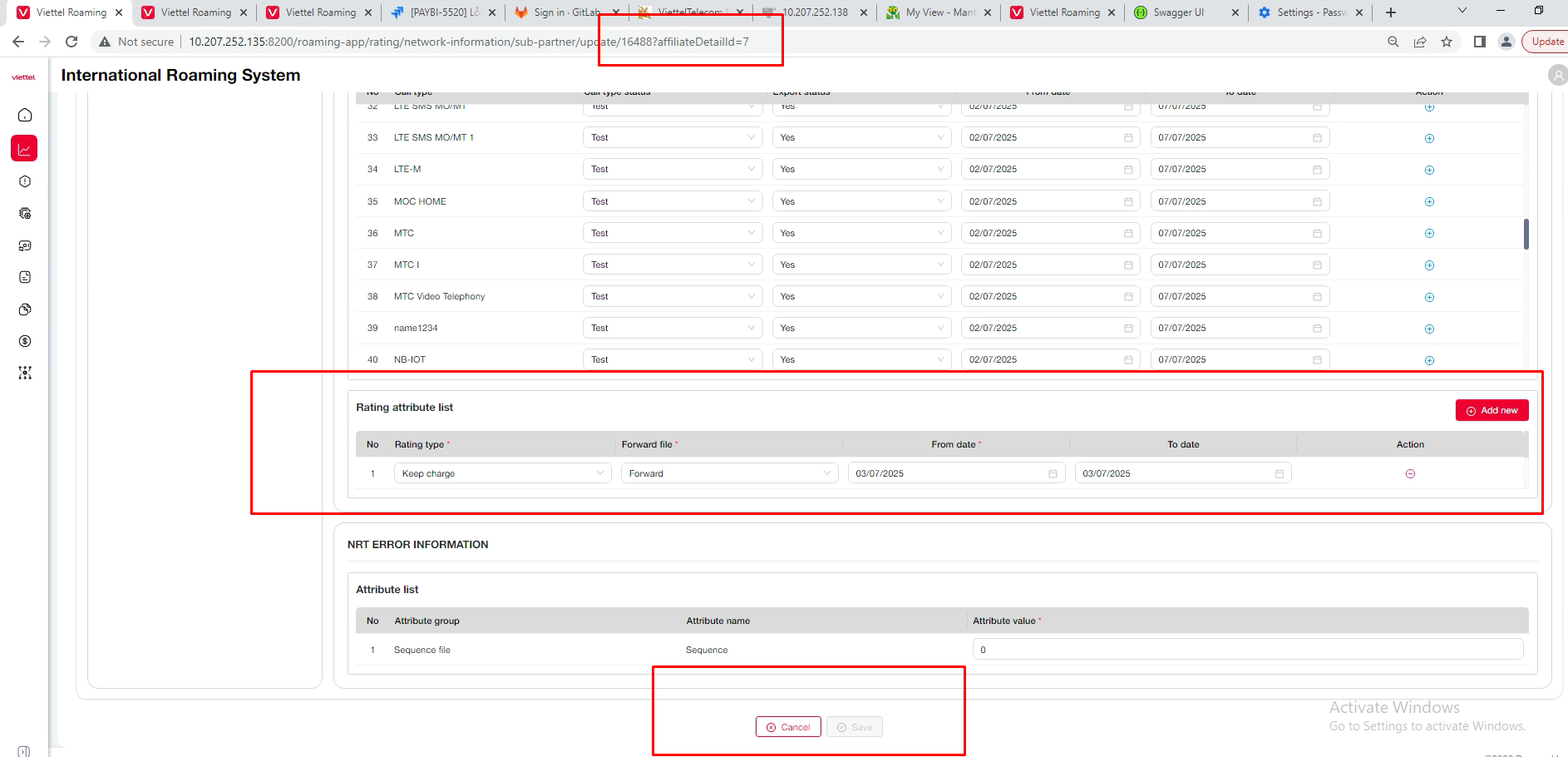Bookmark this page with the star icon
This screenshot has height=757, width=1568.
point(1447,42)
